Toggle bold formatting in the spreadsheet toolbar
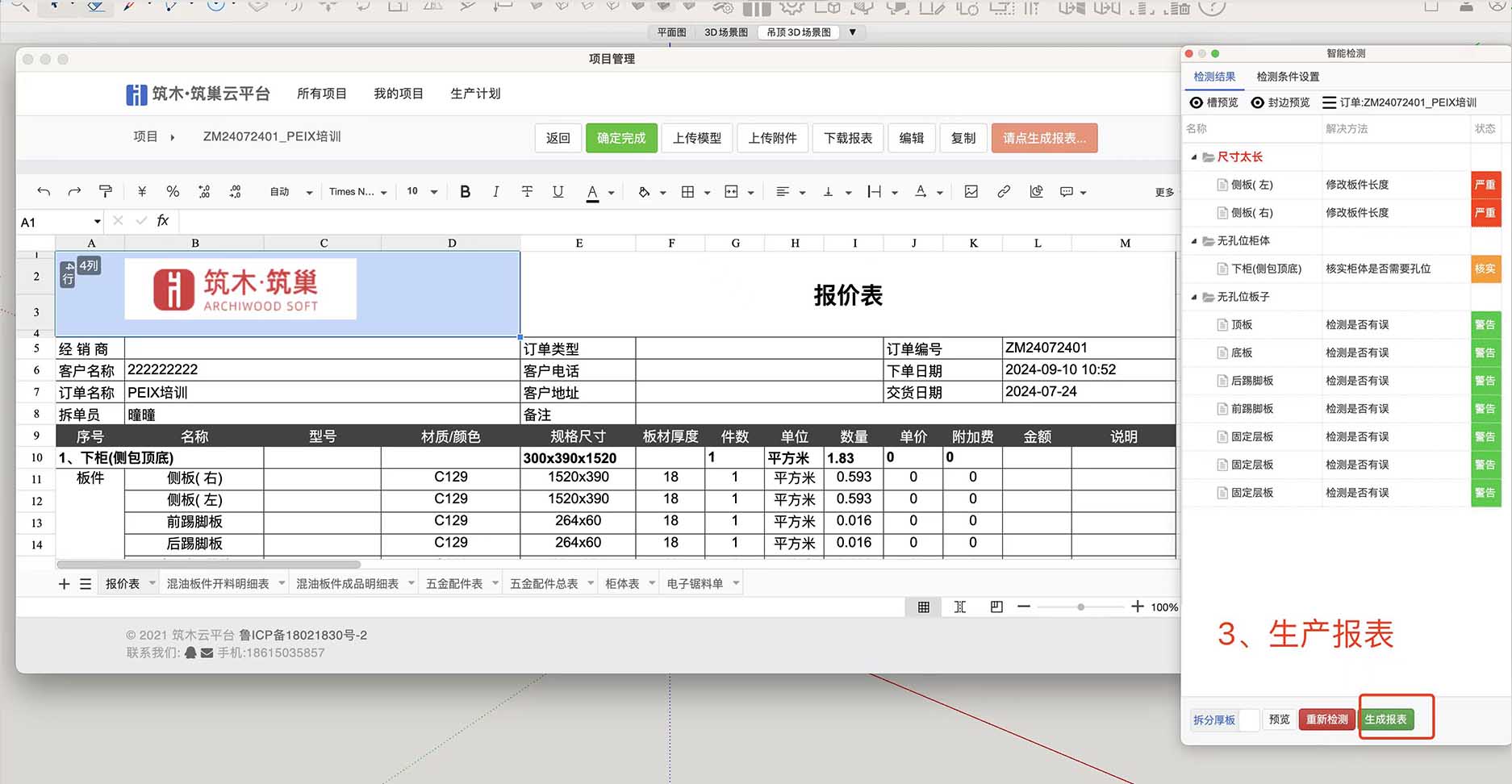Screen dimensions: 1512x784 (x=465, y=192)
